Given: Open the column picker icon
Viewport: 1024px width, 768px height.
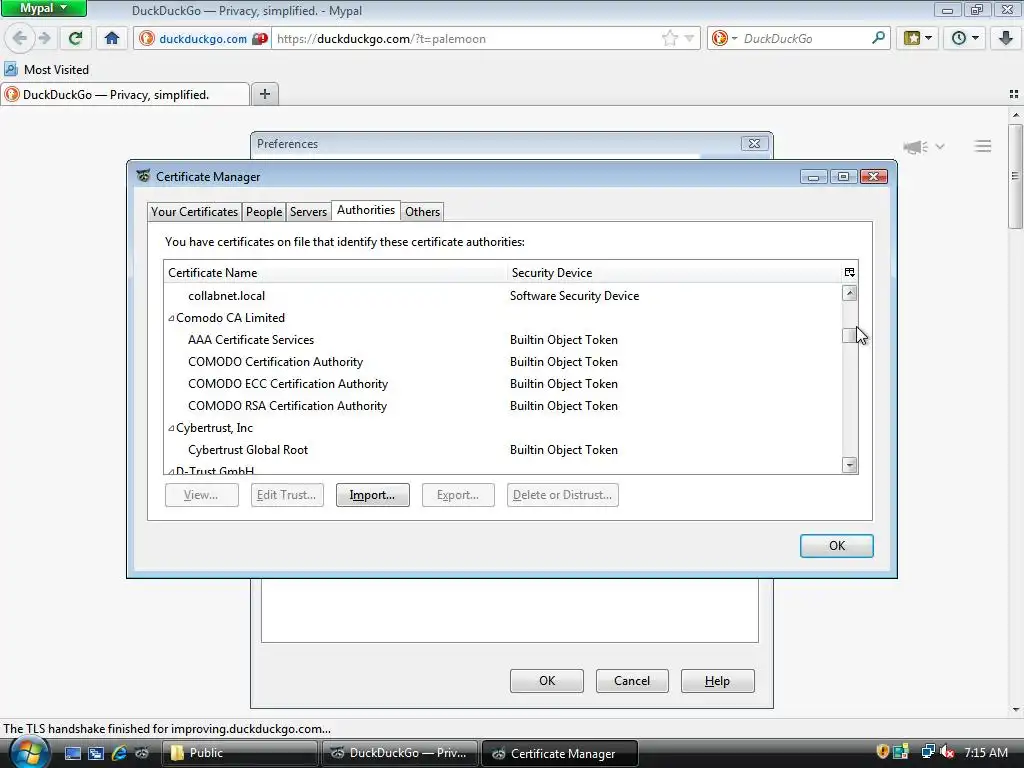Looking at the screenshot, I should pyautogui.click(x=850, y=272).
